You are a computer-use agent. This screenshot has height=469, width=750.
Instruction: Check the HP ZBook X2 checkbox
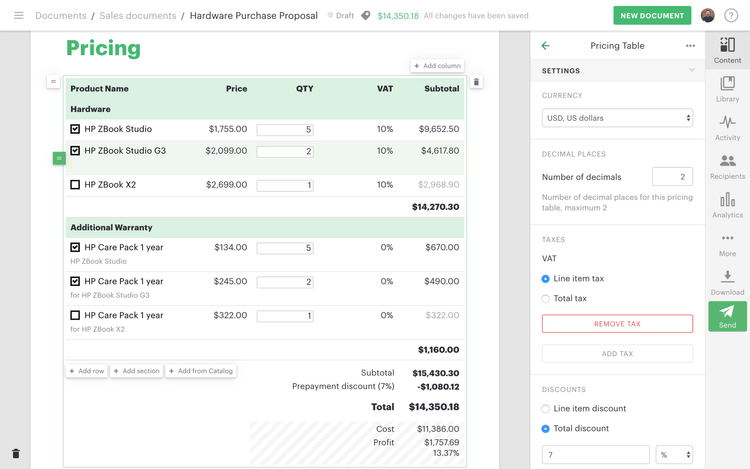tap(75, 185)
